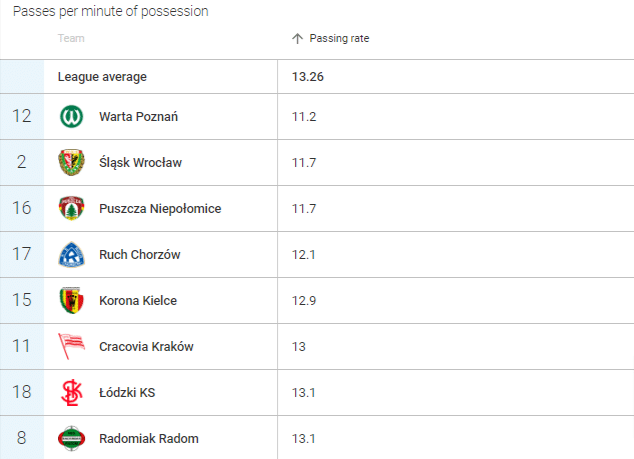This screenshot has width=634, height=459.
Task: Click the Puszcza Niepołomice club crest
Action: (72, 208)
